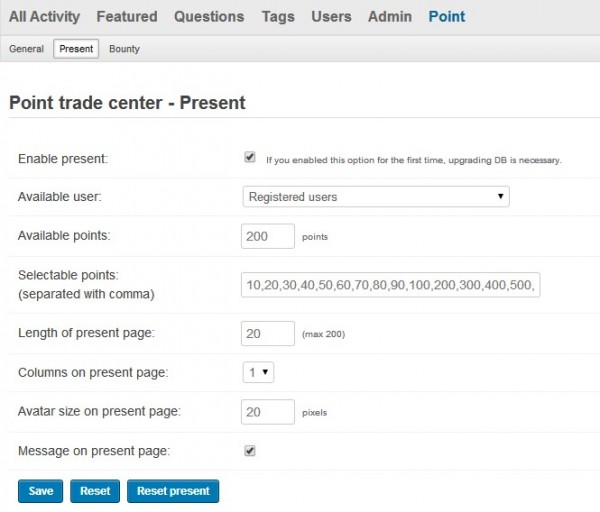The image size is (600, 512).
Task: Open the Questions tab
Action: (209, 16)
